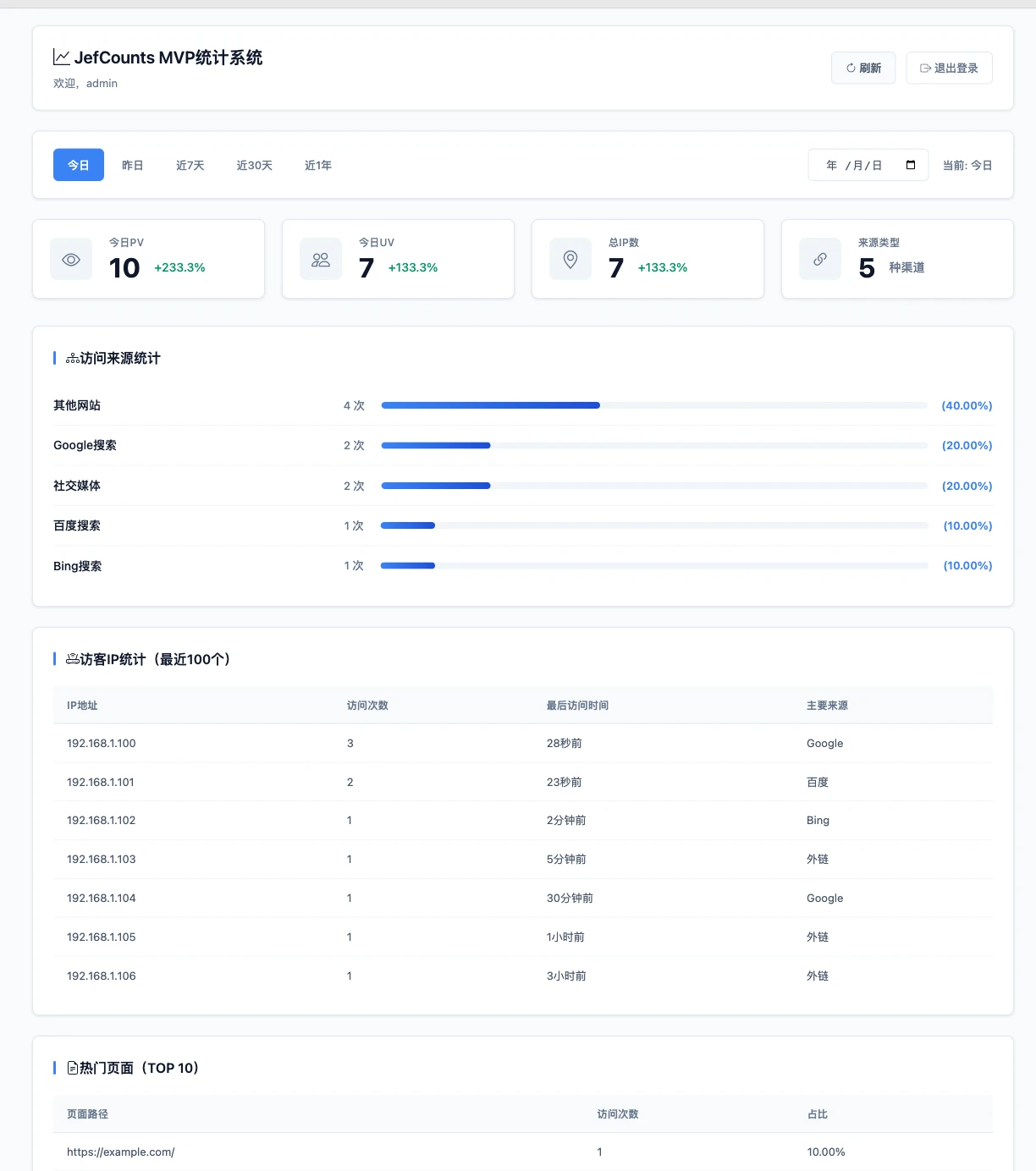Image resolution: width=1036 pixels, height=1171 pixels.
Task: Click the 页面路径 column header
Action: click(88, 1113)
